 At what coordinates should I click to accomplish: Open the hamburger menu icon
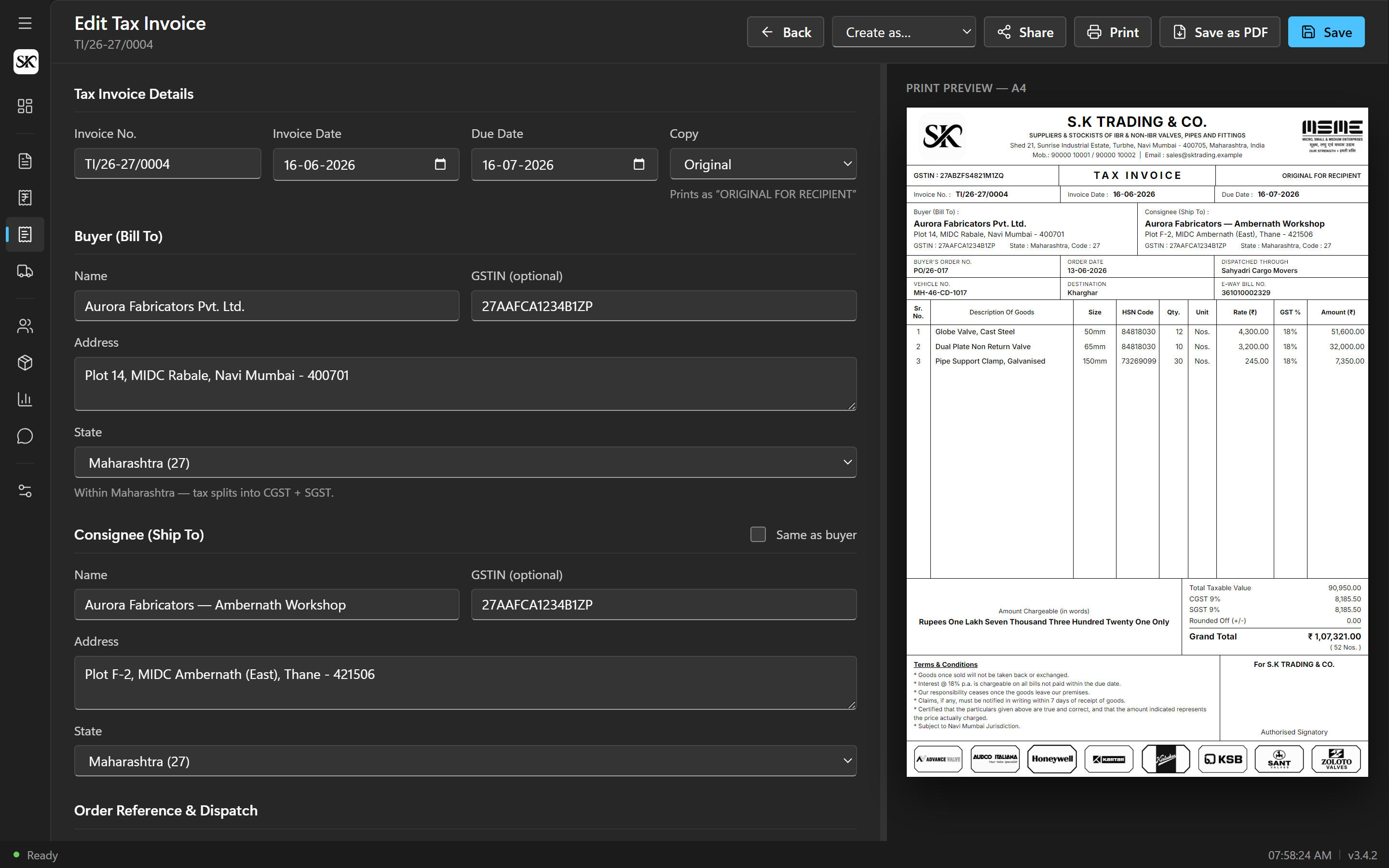[x=25, y=23]
